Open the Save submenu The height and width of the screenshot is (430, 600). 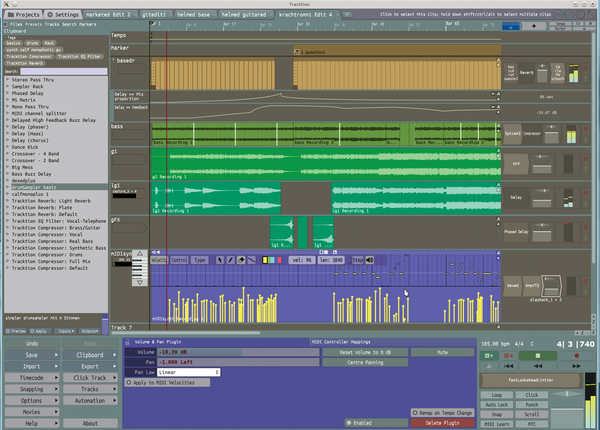[x=32, y=355]
